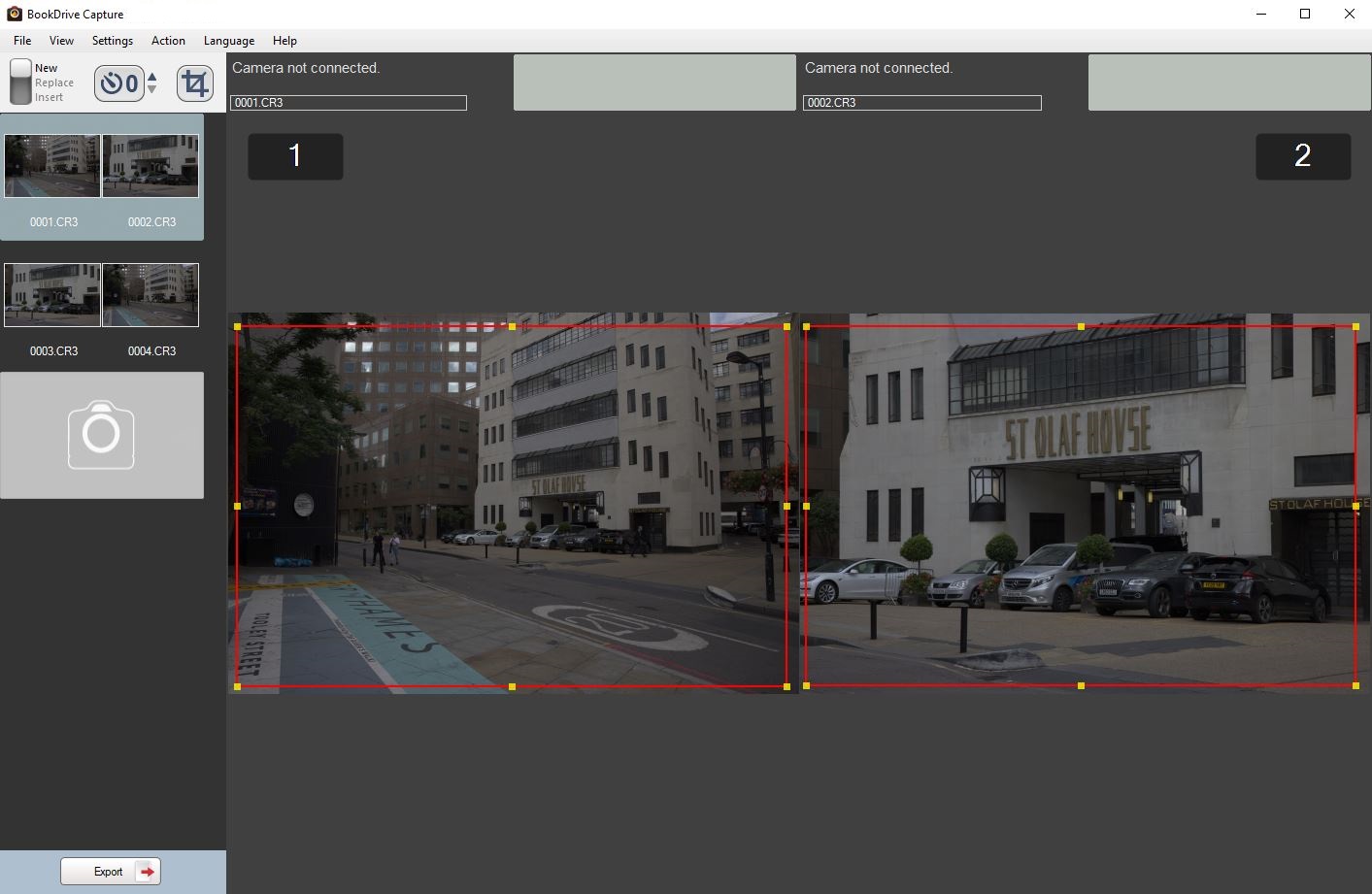This screenshot has height=894, width=1372.
Task: Open the Action menu
Action: tap(168, 41)
